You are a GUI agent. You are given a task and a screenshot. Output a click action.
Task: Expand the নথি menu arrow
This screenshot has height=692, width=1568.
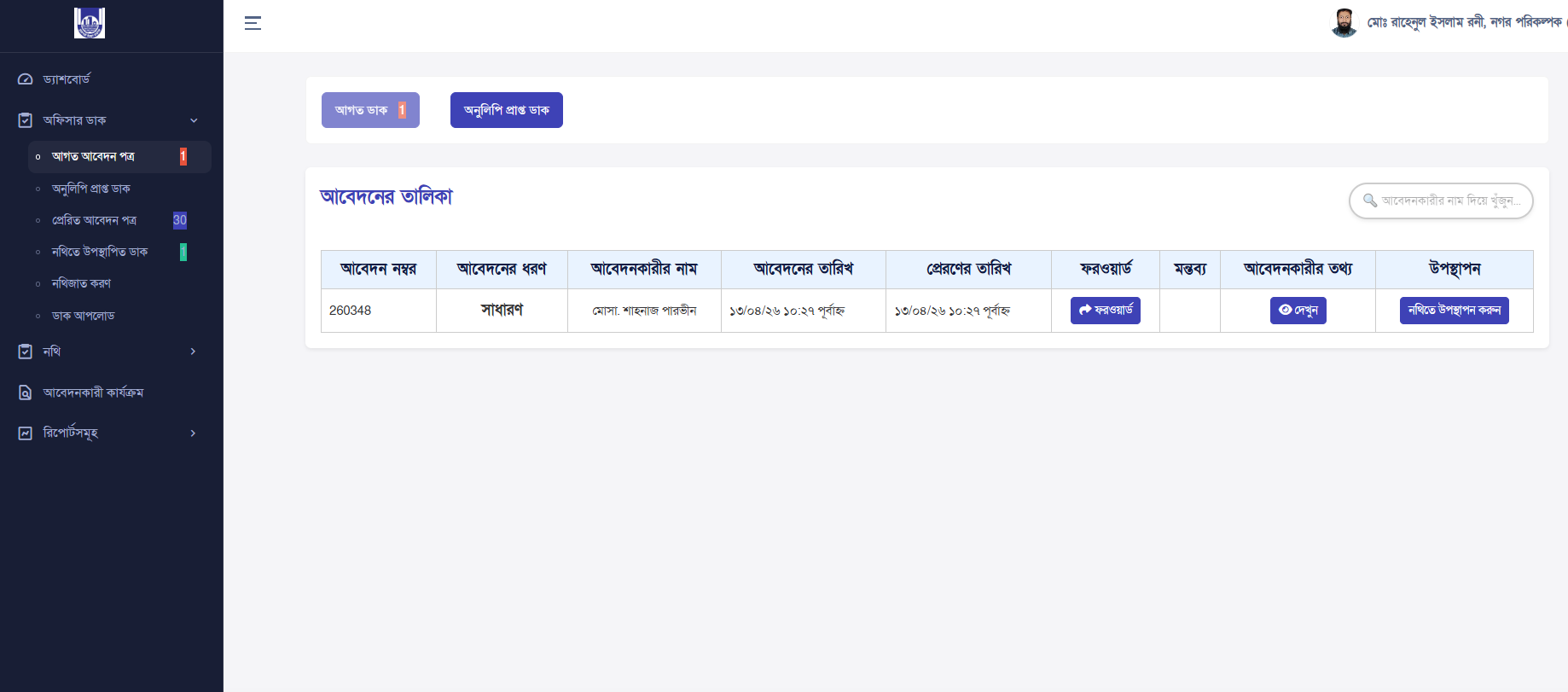click(x=194, y=352)
